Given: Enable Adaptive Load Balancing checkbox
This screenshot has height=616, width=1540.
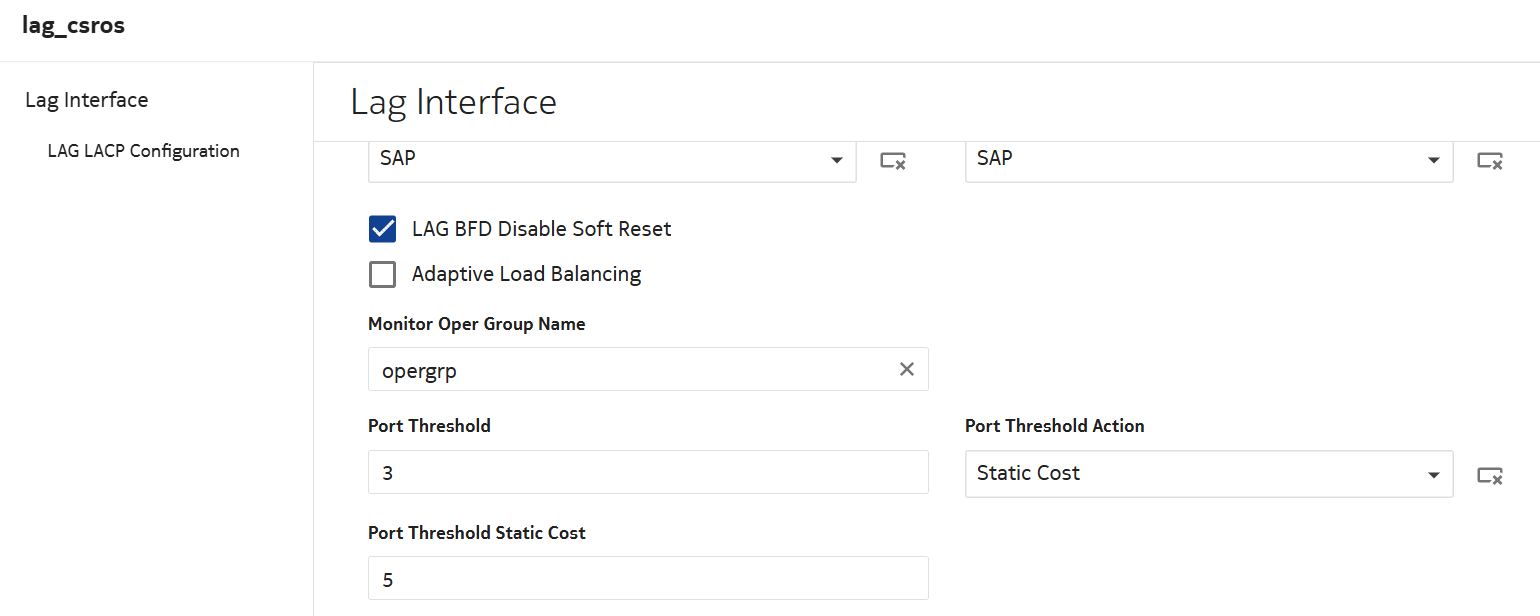Looking at the screenshot, I should point(382,274).
